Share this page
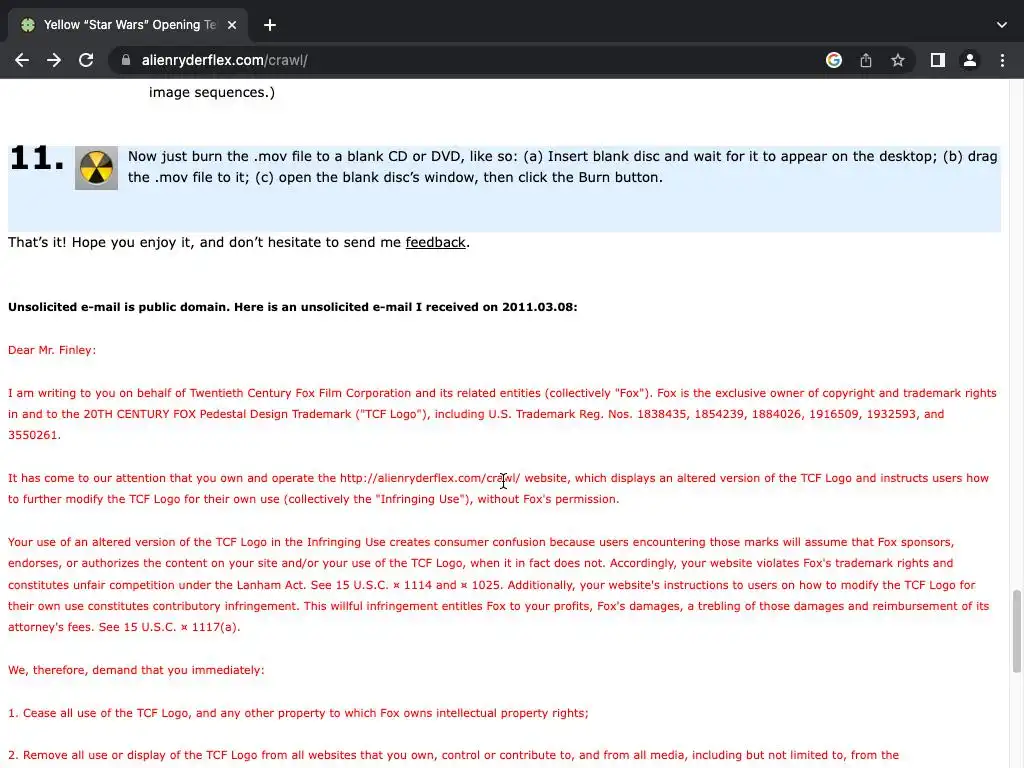Screen dimensions: 1024x768 pyautogui.click(x=866, y=60)
